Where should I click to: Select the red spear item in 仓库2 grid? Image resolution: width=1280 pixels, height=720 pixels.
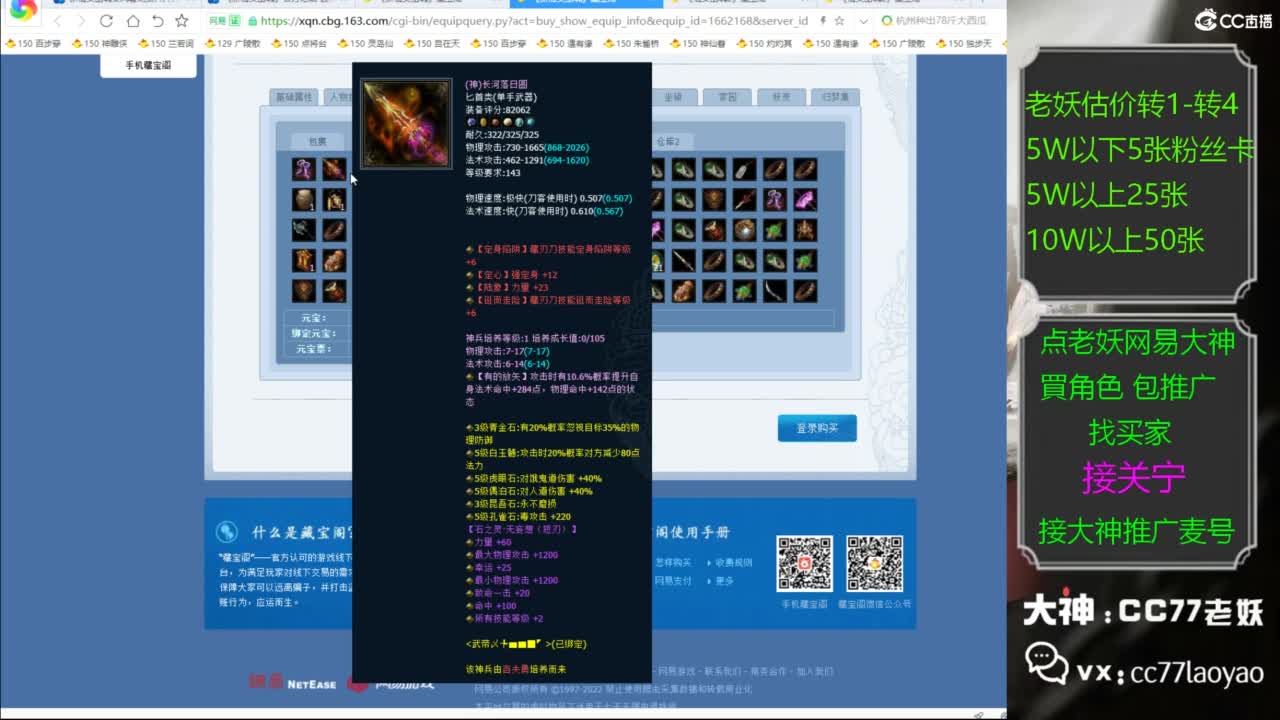744,200
